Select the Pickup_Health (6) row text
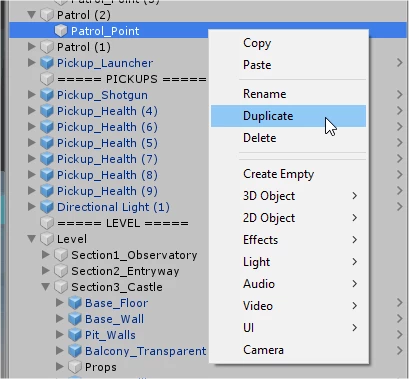This screenshot has width=409, height=379. 107,127
